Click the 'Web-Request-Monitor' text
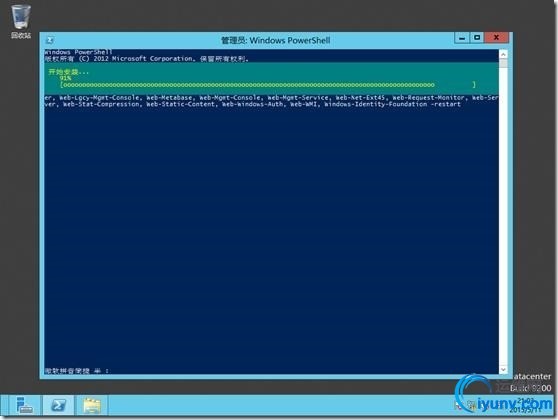Viewport: 558px width, 420px height. click(428, 98)
